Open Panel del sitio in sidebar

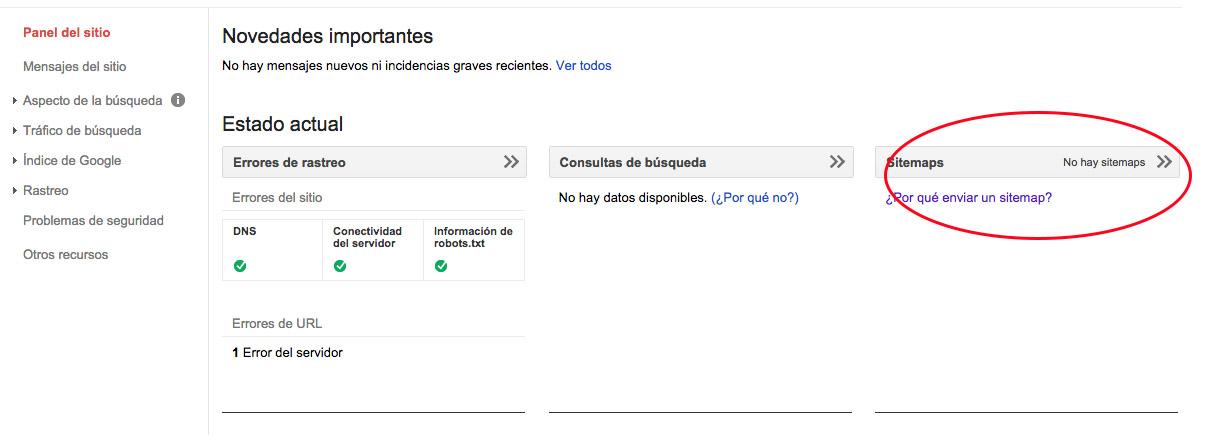click(x=66, y=33)
